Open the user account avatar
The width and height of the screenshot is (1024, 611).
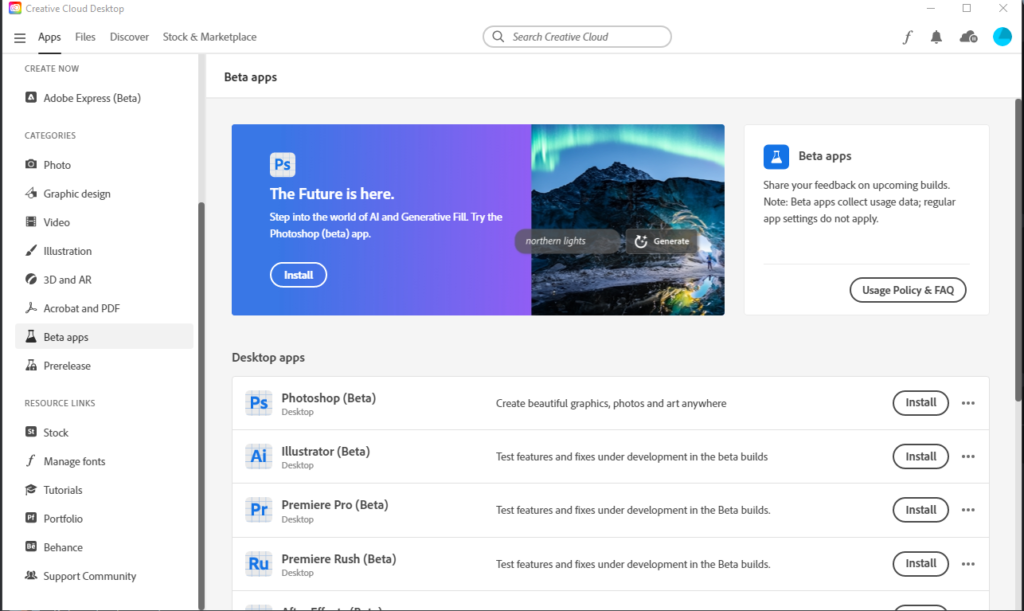1002,37
